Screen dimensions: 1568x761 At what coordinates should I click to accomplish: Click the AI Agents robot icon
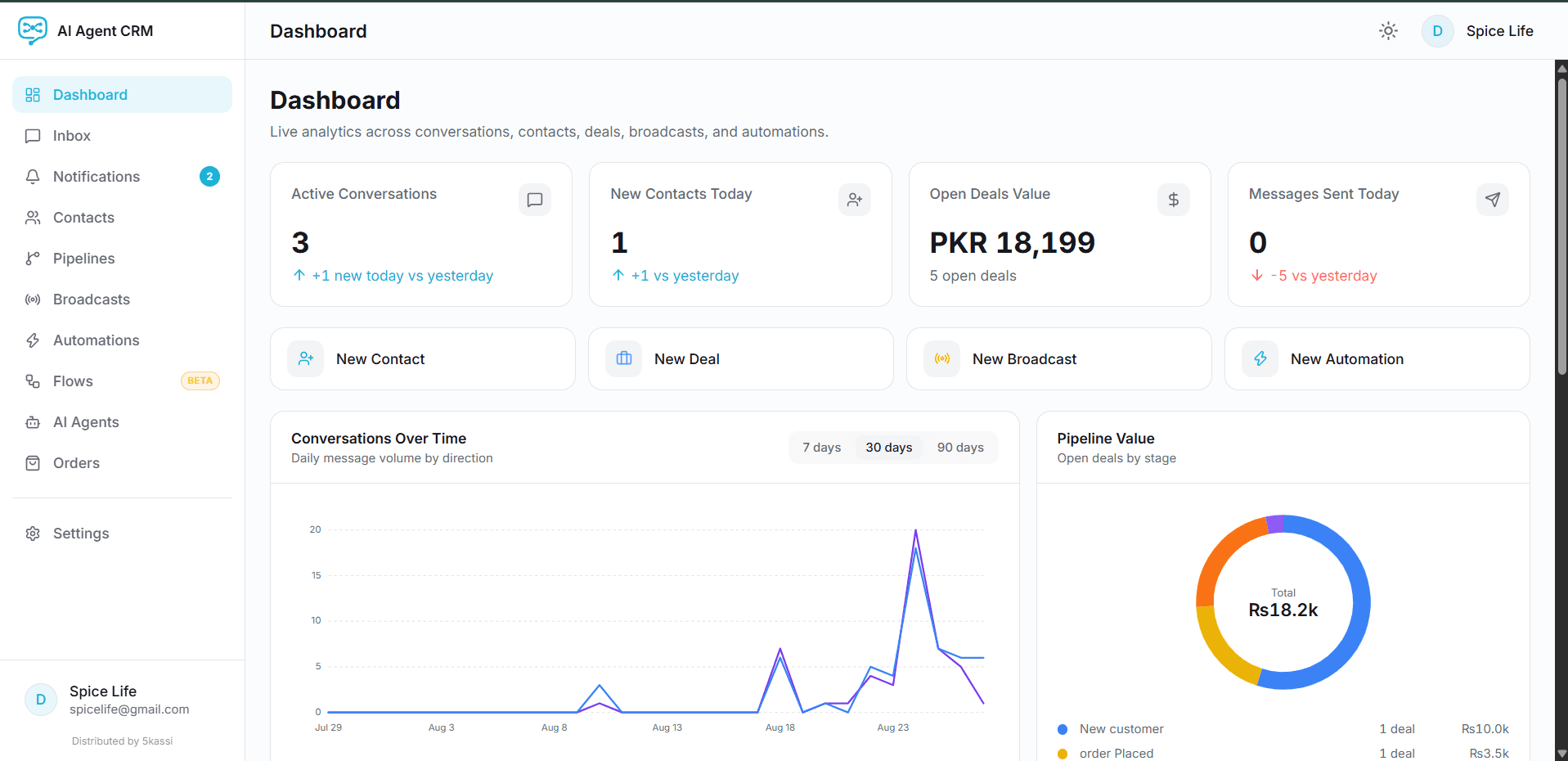[x=33, y=422]
